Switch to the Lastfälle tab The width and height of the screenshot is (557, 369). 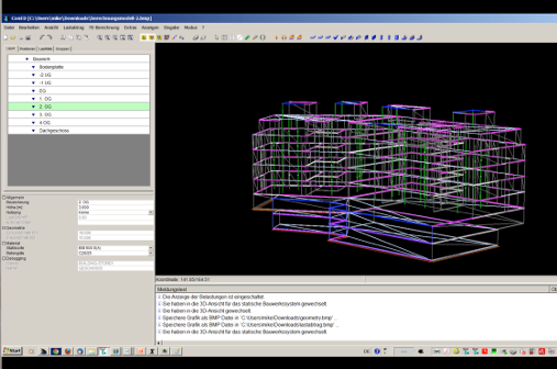pos(45,49)
